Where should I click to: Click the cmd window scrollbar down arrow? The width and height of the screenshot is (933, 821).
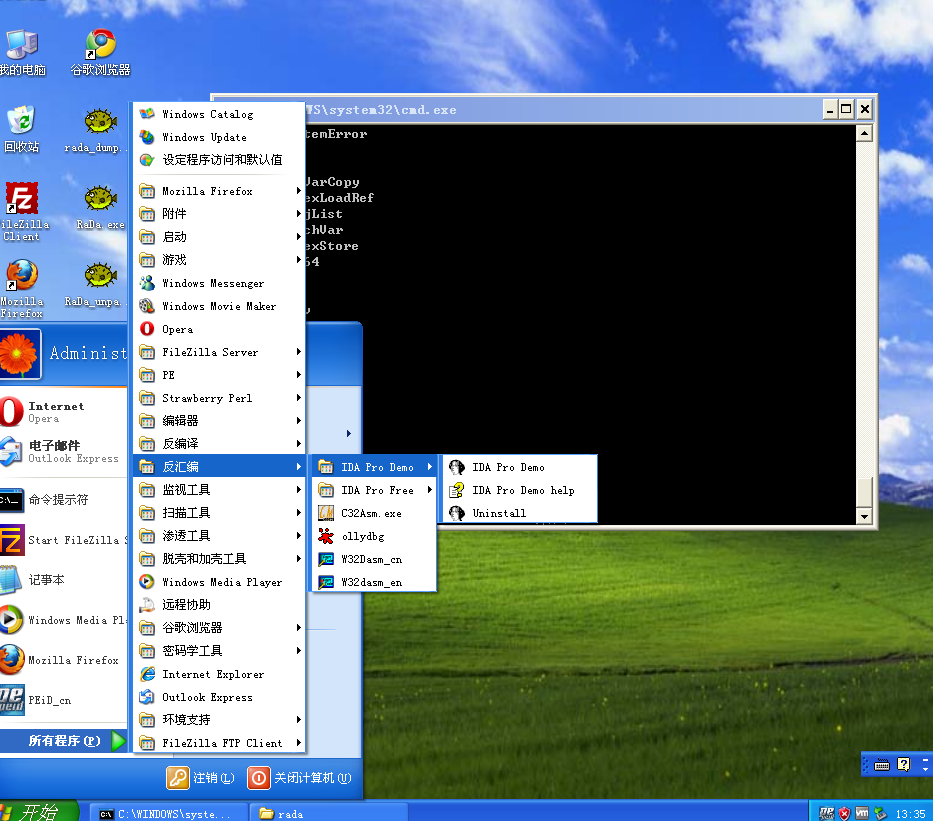tap(865, 516)
